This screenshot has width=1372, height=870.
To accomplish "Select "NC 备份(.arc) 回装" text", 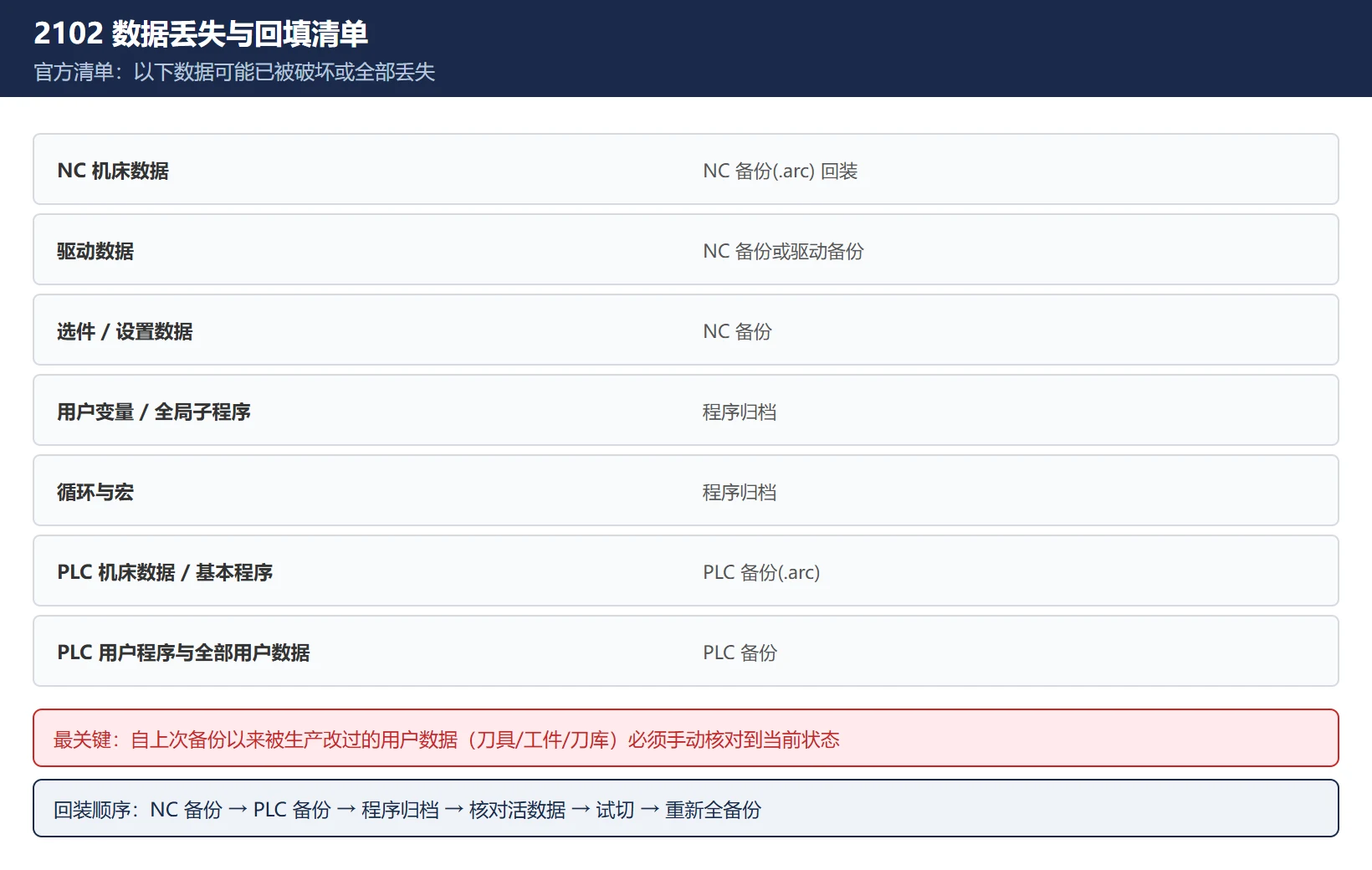I will point(780,171).
